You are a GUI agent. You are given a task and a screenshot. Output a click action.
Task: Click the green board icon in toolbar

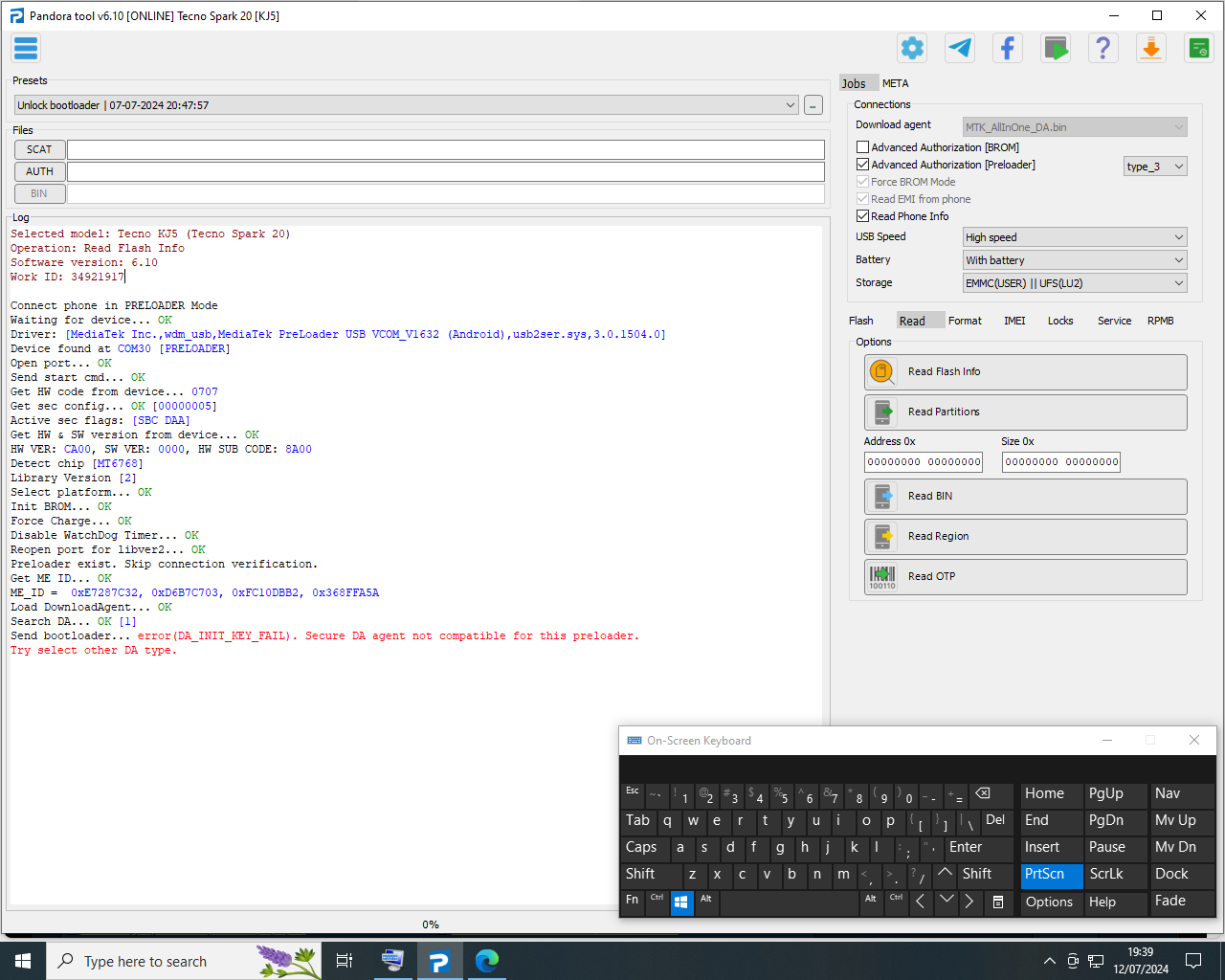pyautogui.click(x=1199, y=48)
